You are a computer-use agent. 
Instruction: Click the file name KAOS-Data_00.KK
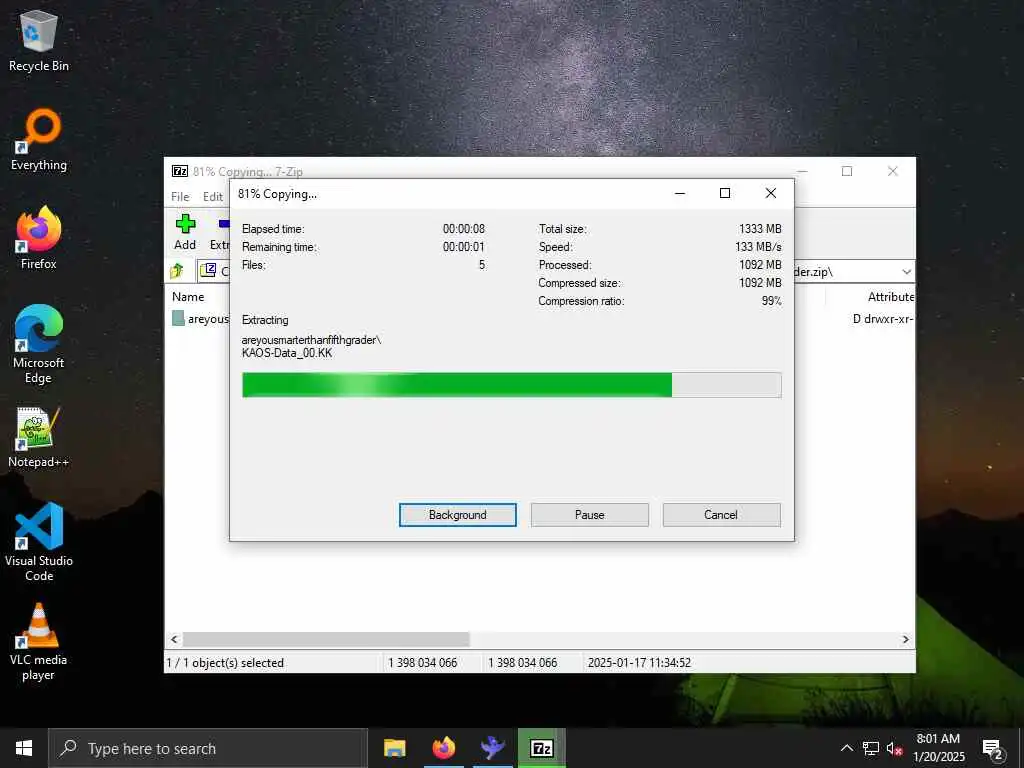tap(287, 353)
